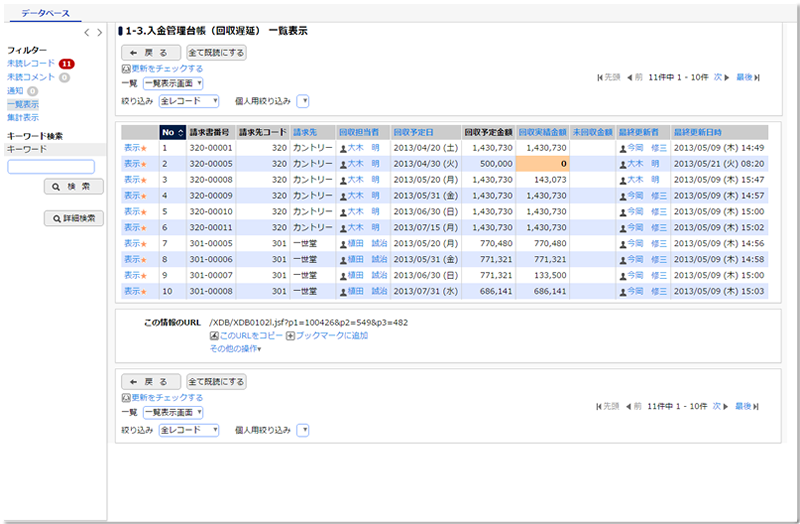
Task: Click the plus icon beside ブックマークに追加
Action: [x=291, y=336]
